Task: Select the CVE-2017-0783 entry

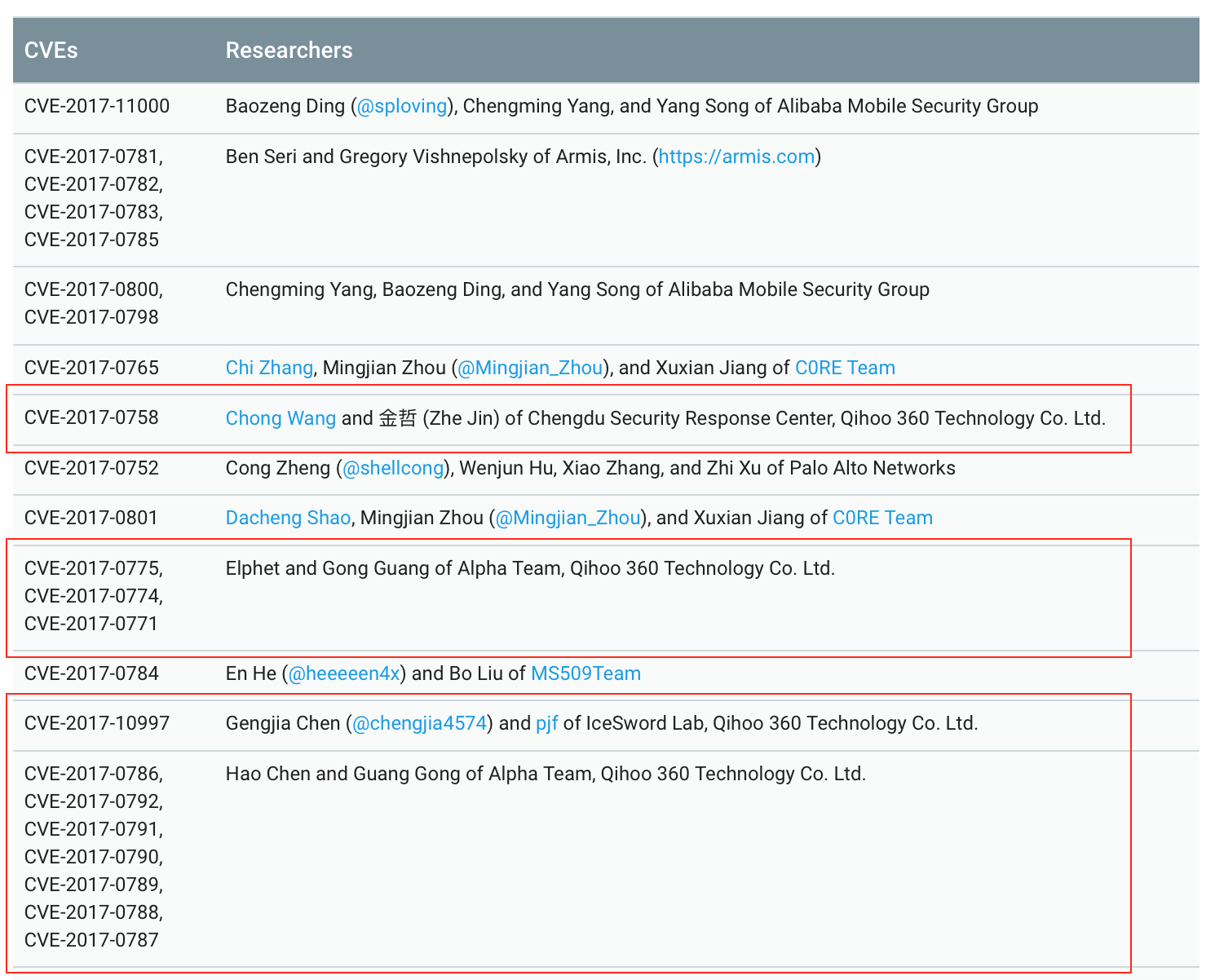Action: (x=94, y=212)
